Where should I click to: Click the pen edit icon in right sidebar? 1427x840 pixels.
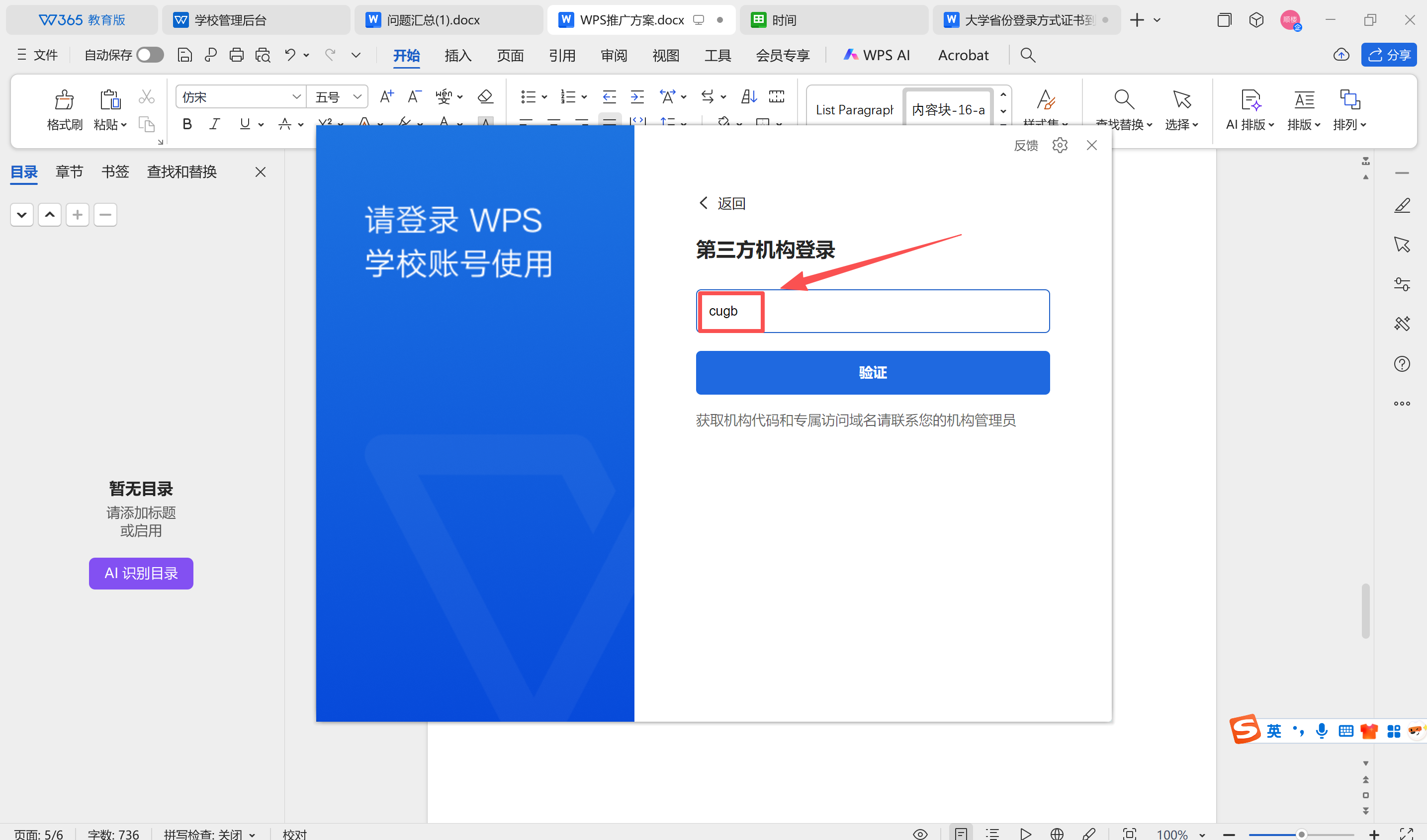coord(1402,205)
